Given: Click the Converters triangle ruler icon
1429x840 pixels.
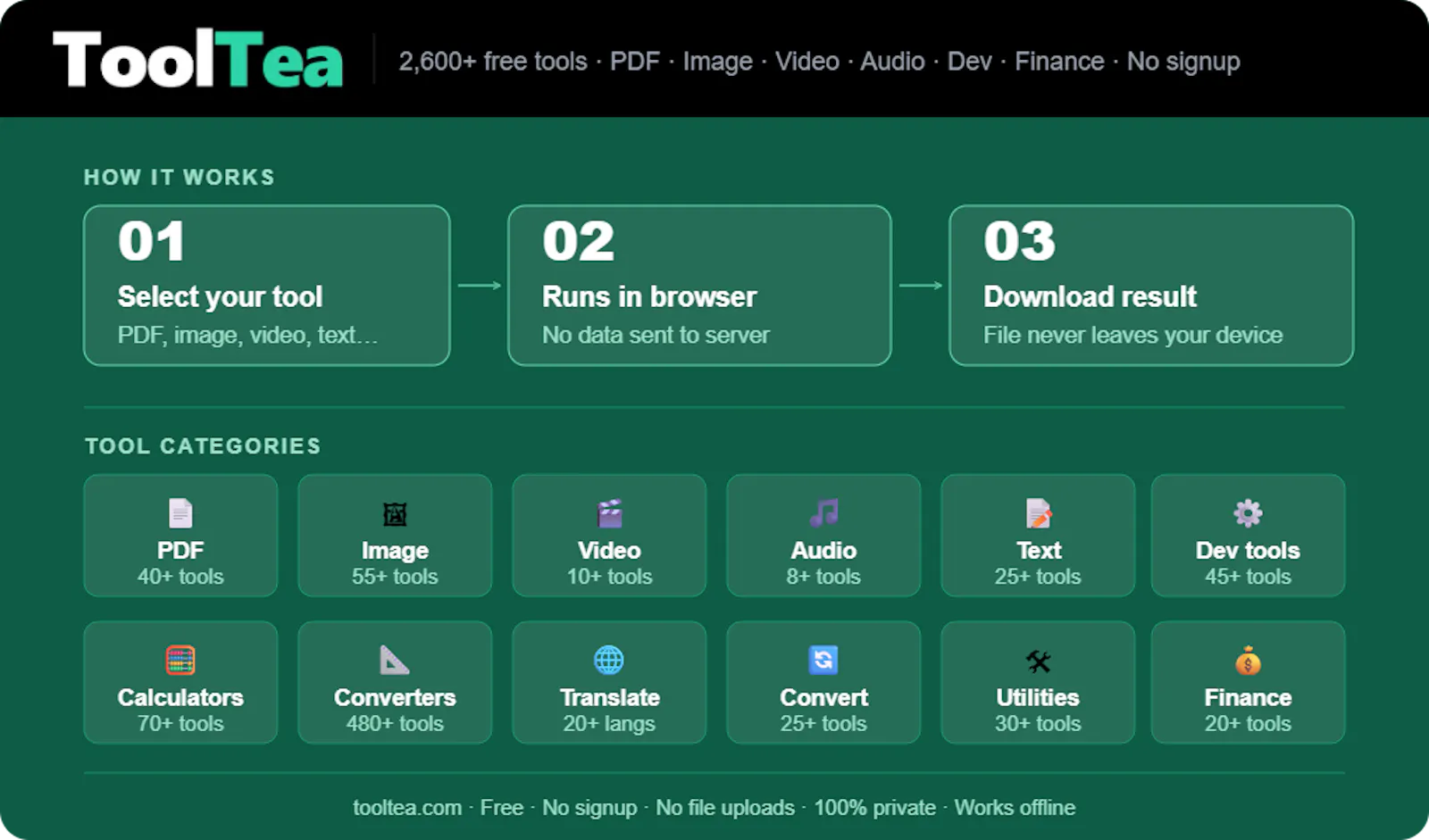Looking at the screenshot, I should click(395, 661).
